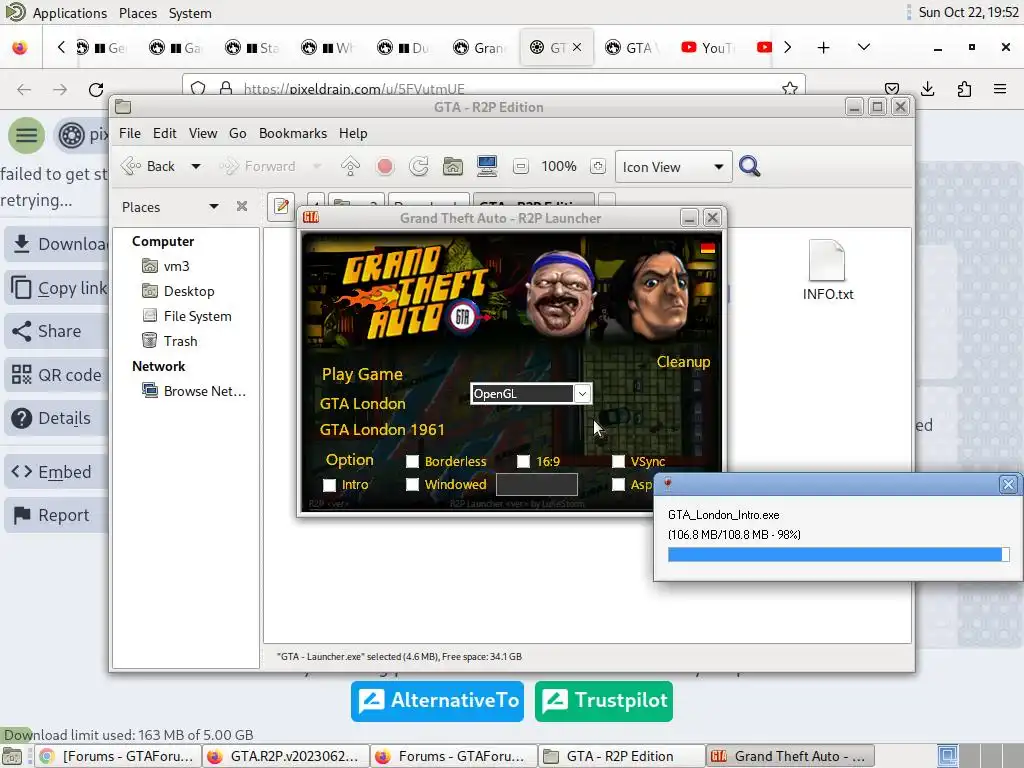Click the Save to Pocket icon

(891, 88)
